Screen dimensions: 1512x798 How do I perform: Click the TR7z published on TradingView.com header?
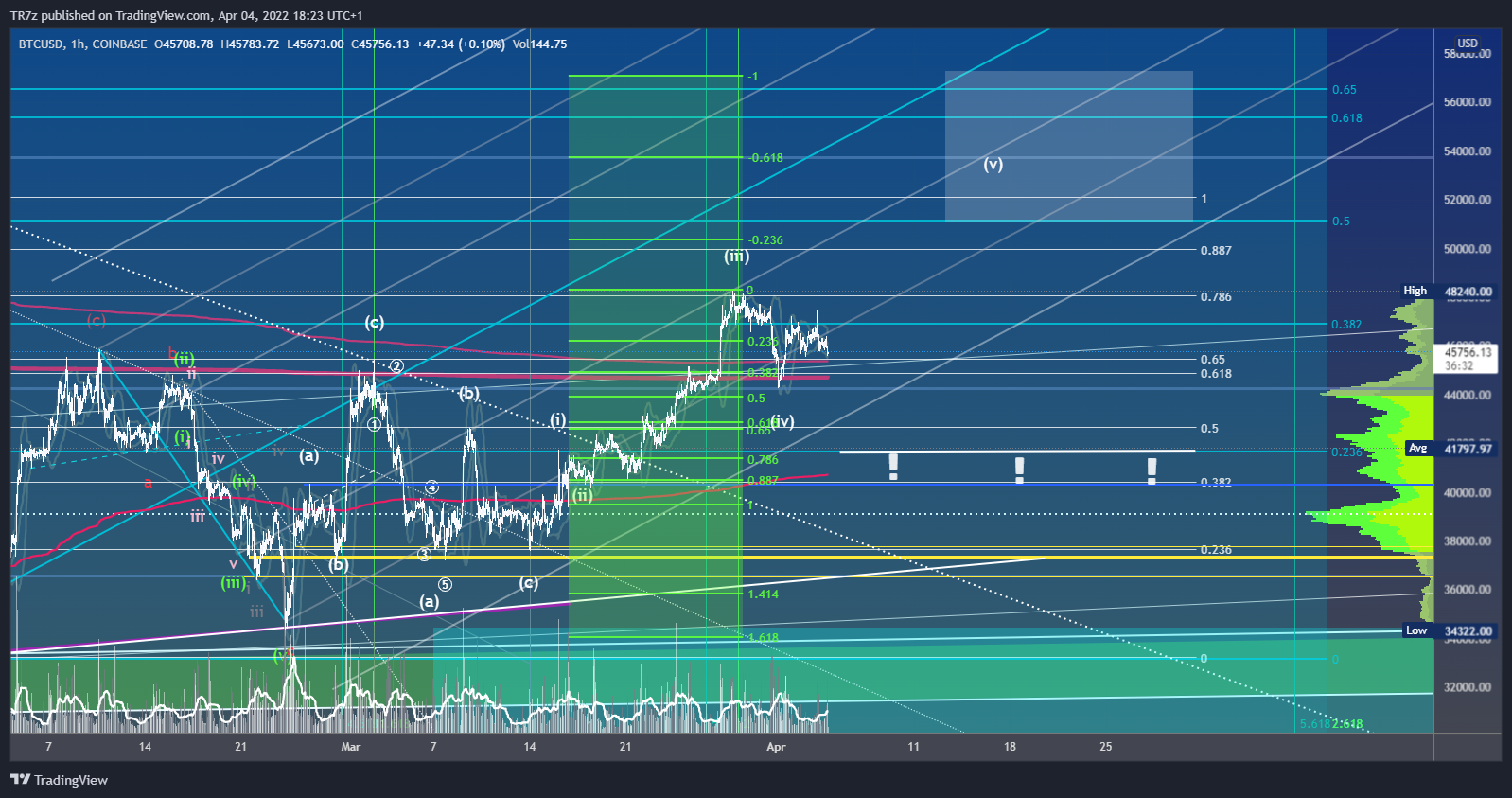click(186, 15)
